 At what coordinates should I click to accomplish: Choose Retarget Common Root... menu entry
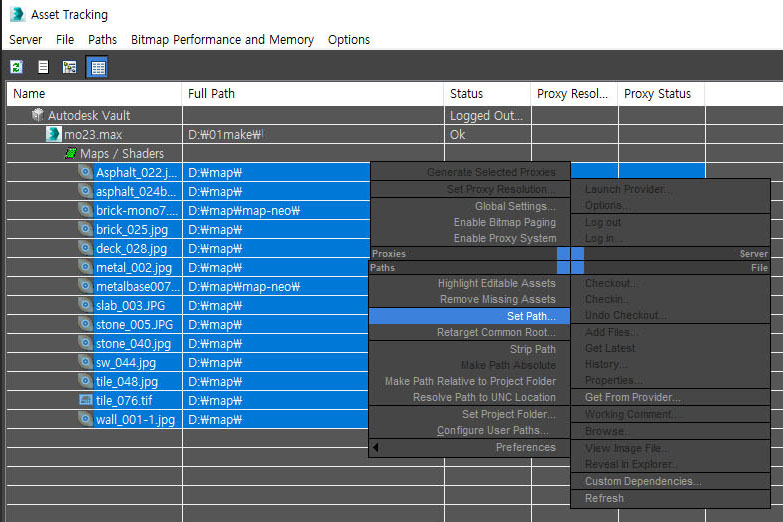[x=469, y=332]
